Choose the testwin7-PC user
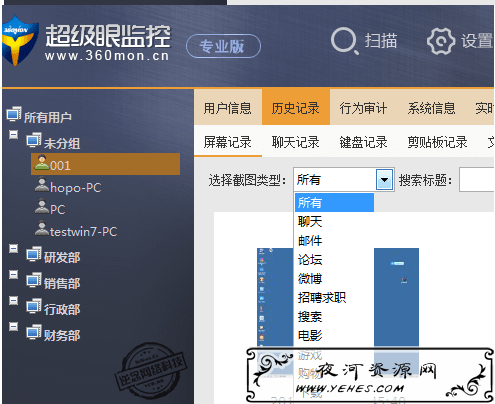The width and height of the screenshot is (495, 404). (76, 231)
